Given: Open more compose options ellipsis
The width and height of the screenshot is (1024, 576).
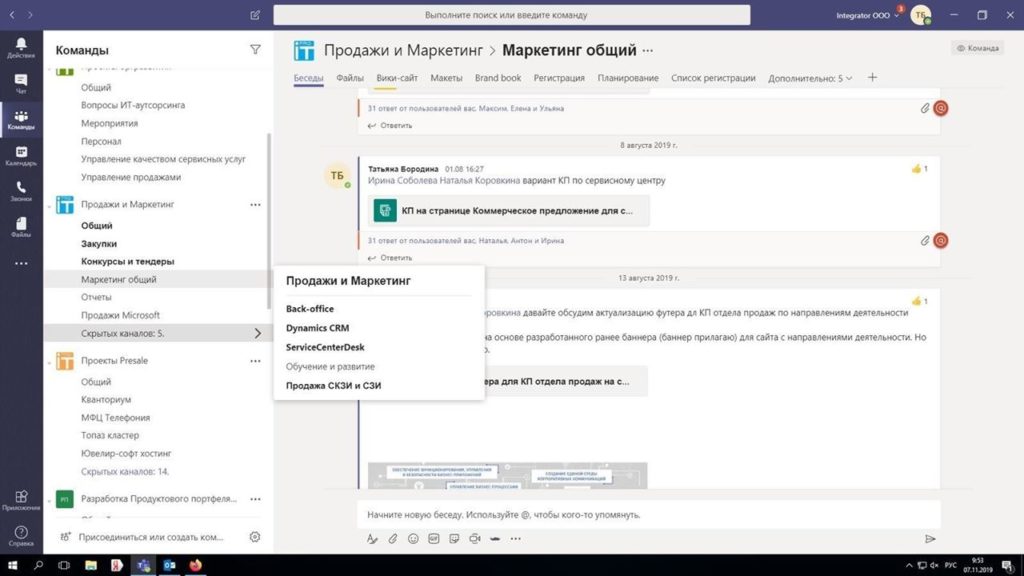Looking at the screenshot, I should pyautogui.click(x=516, y=539).
